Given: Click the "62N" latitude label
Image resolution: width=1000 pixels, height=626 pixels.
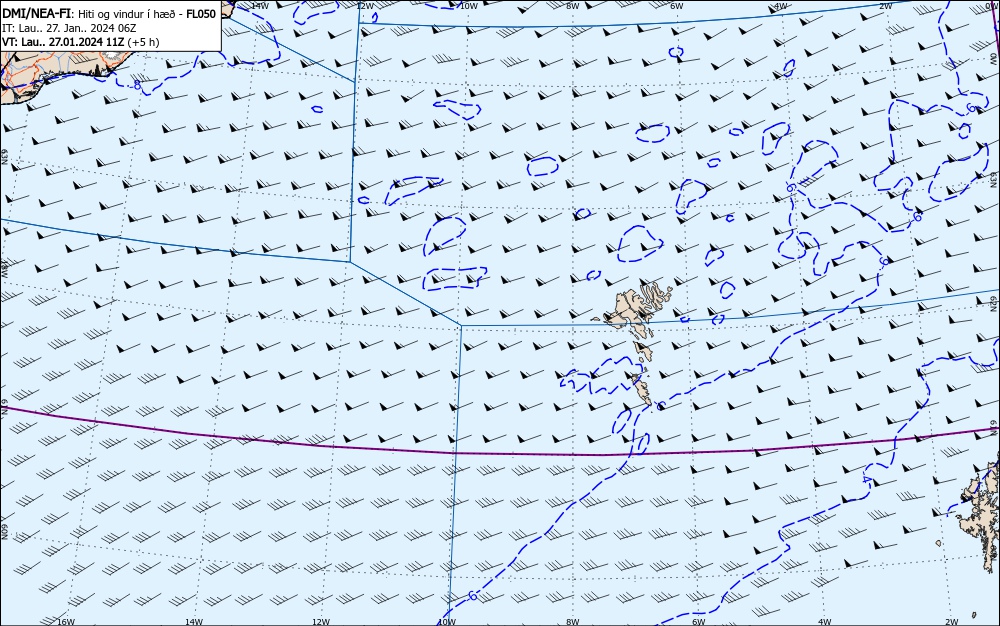Looking at the screenshot, I should tap(994, 302).
